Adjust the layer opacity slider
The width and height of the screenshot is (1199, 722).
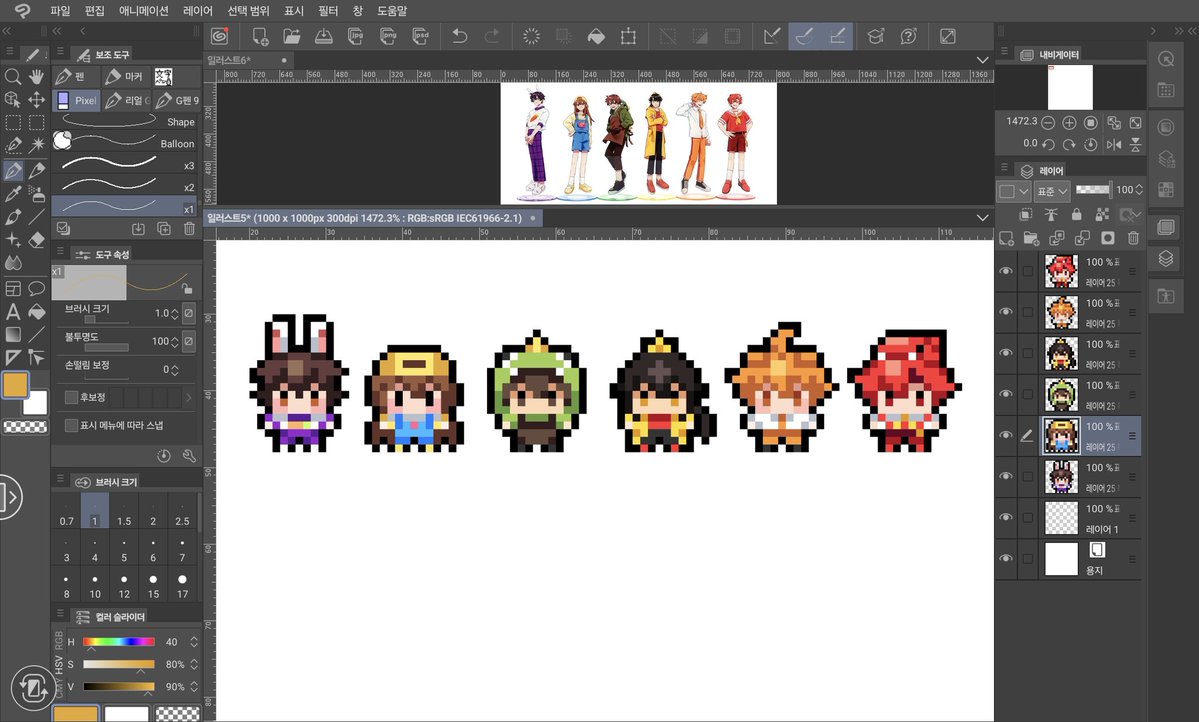(x=1093, y=190)
